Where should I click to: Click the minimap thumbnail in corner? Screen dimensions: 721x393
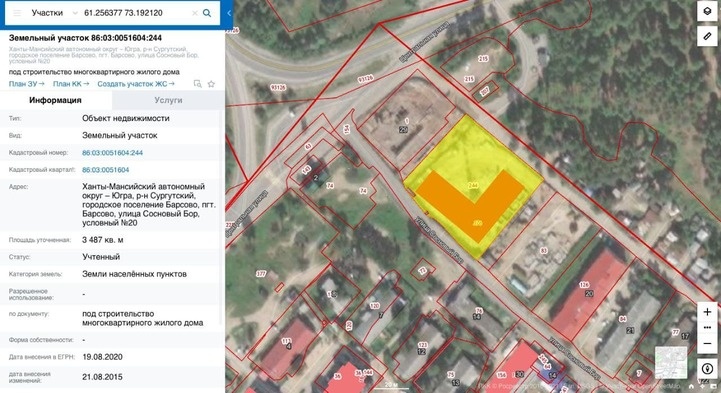click(x=671, y=363)
